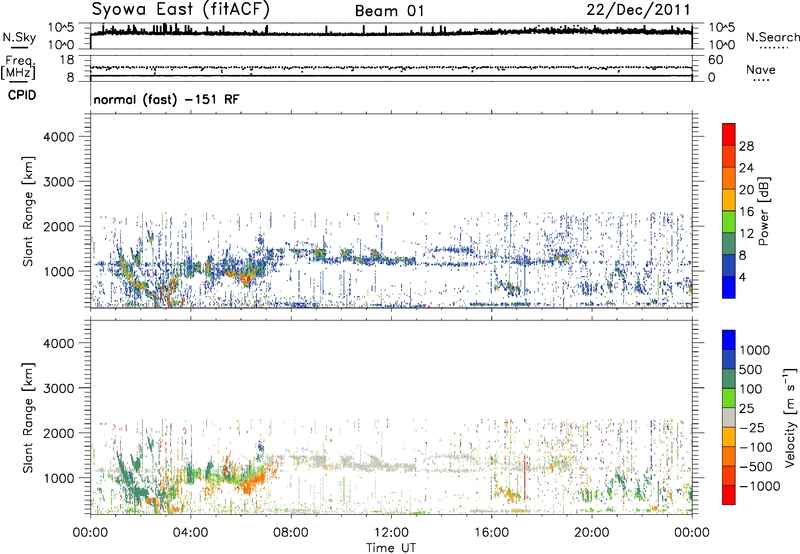
Task: Click the '12:00' time tick label
Action: (x=391, y=533)
